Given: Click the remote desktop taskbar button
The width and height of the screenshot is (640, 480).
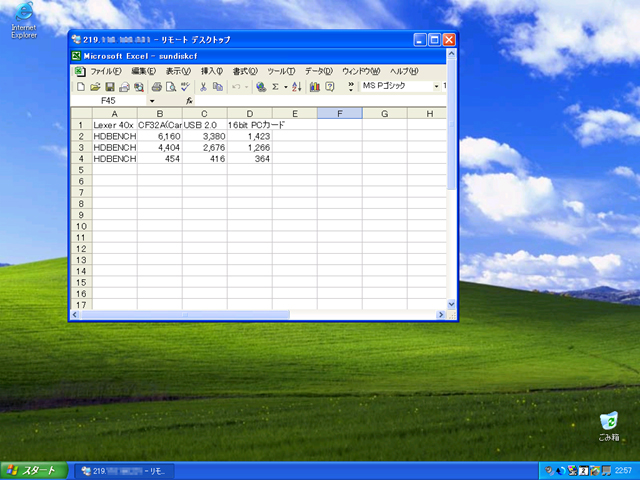Looking at the screenshot, I should click(x=125, y=470).
